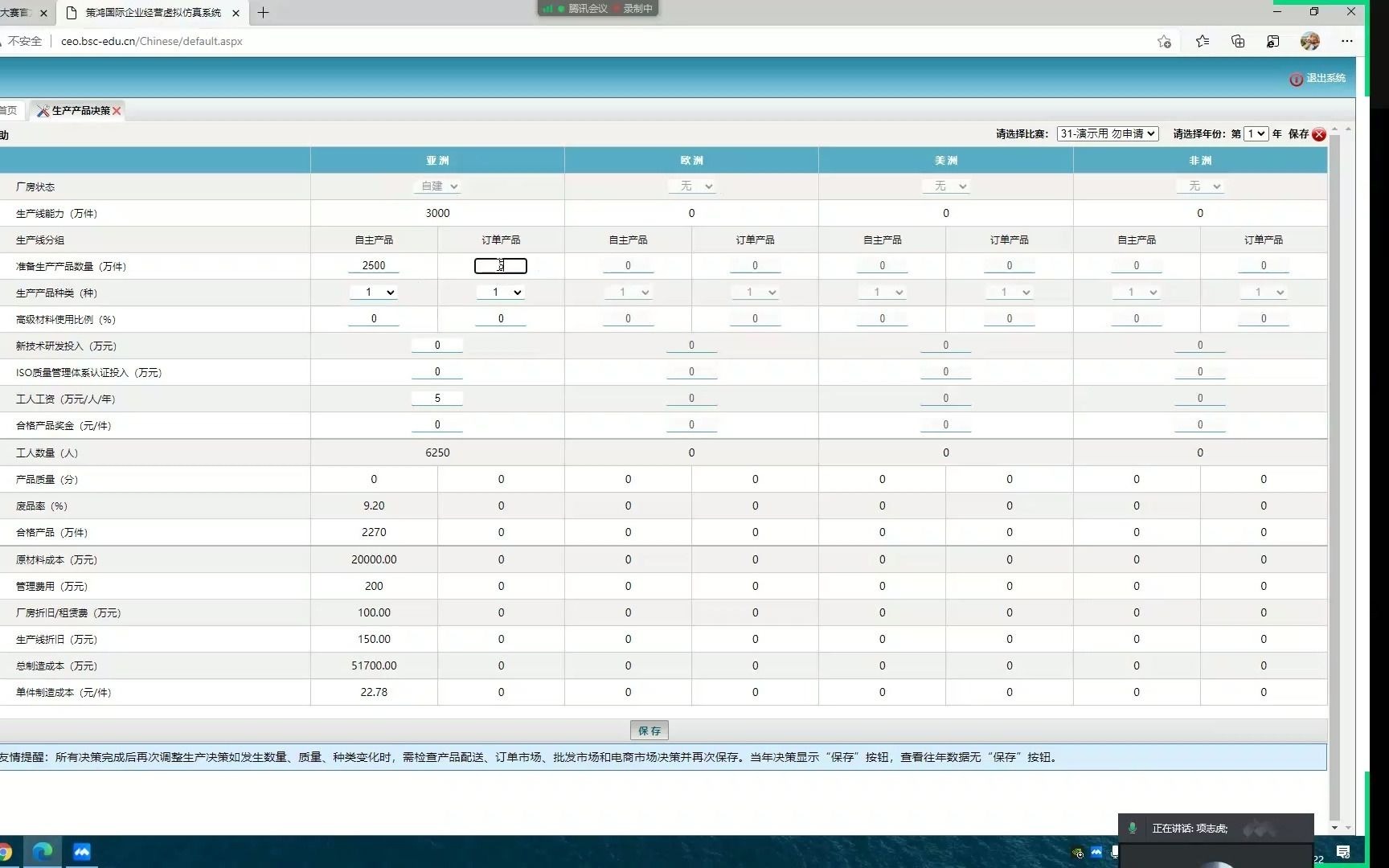The height and width of the screenshot is (868, 1389).
Task: Open the browser Favorites list icon
Action: (1202, 42)
